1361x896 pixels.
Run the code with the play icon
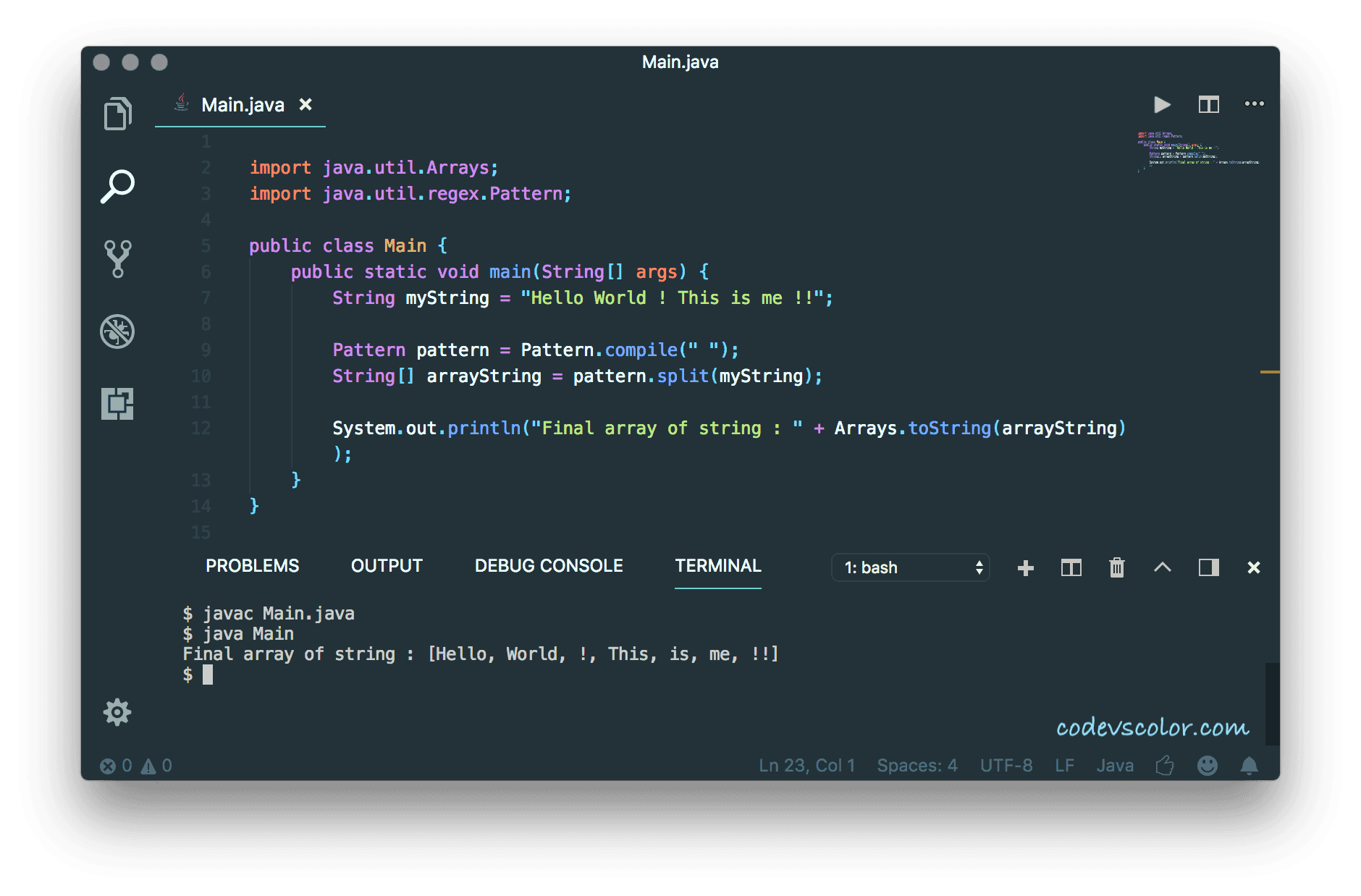1162,105
